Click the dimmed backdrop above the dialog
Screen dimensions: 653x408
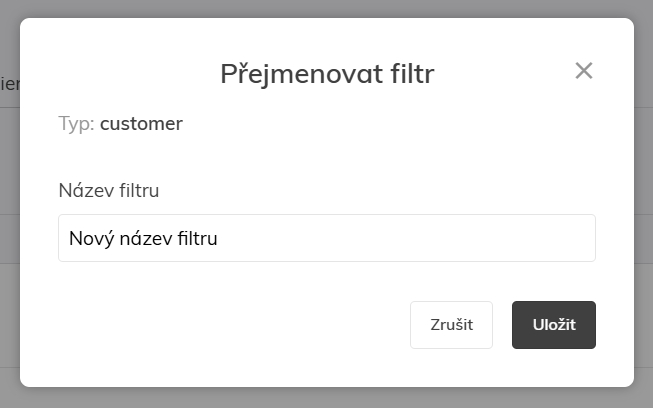326,8
